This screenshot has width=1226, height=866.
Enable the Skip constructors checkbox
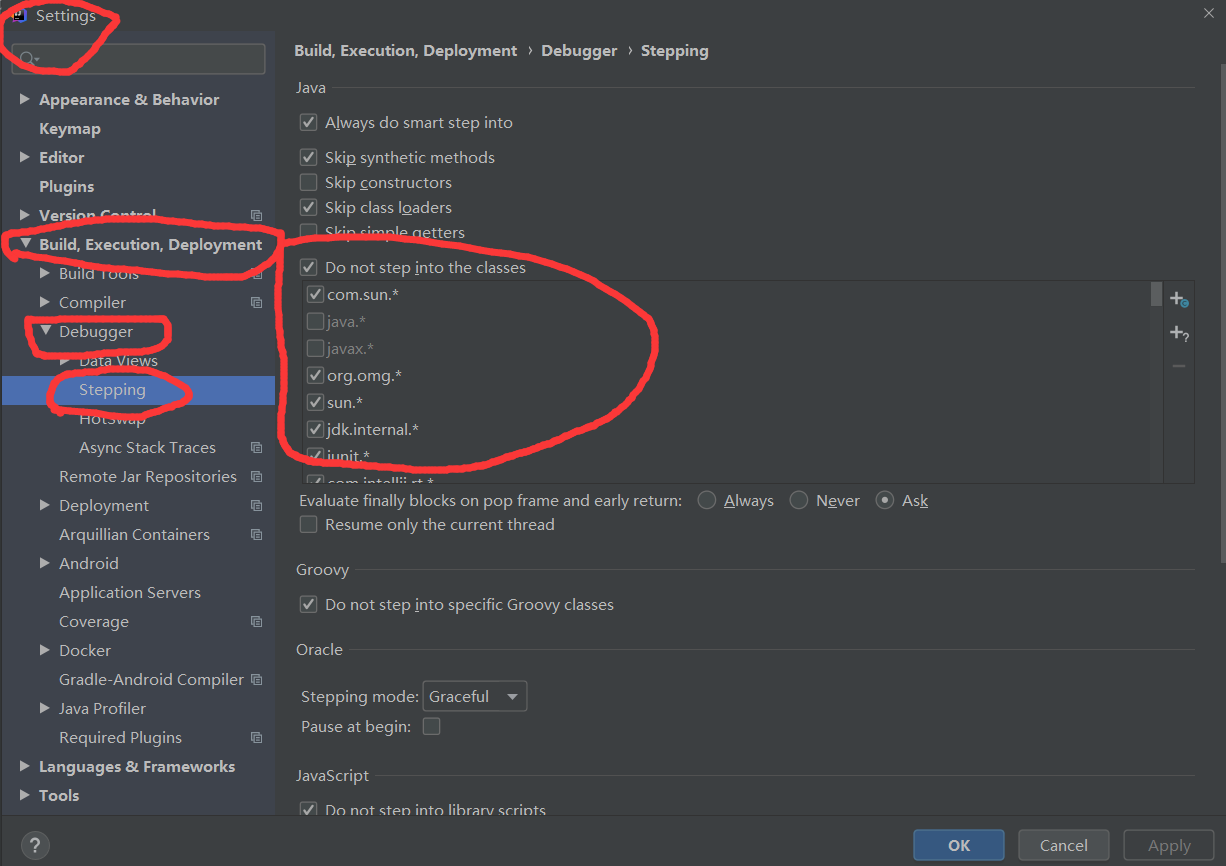[309, 182]
